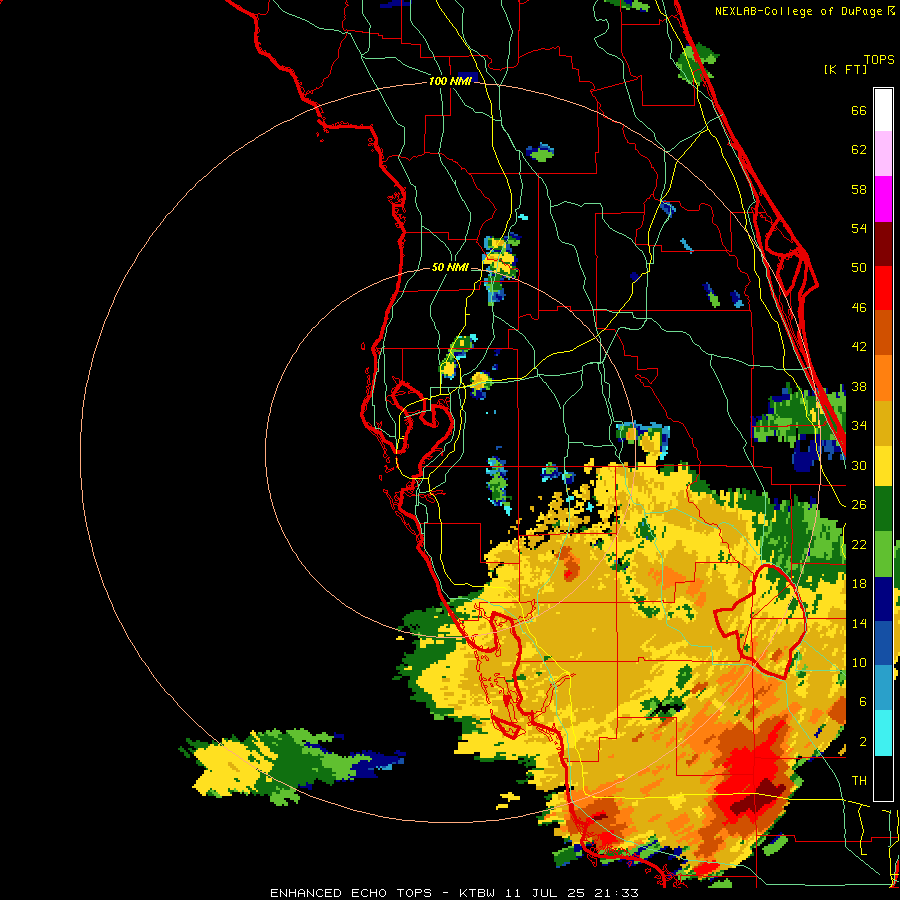The height and width of the screenshot is (900, 900).
Task: Select the dark green legend swatch
Action: (883, 509)
